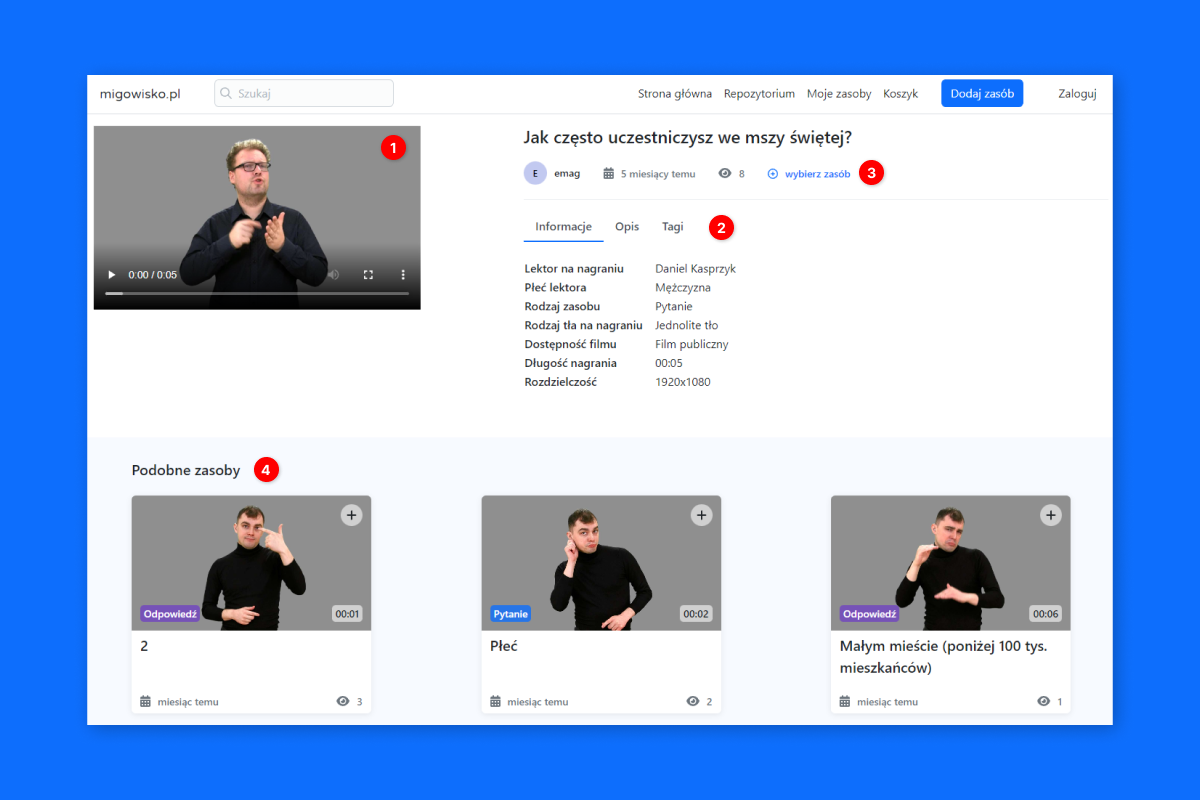1200x800 pixels.
Task: Go to Repozytorium
Action: point(759,94)
